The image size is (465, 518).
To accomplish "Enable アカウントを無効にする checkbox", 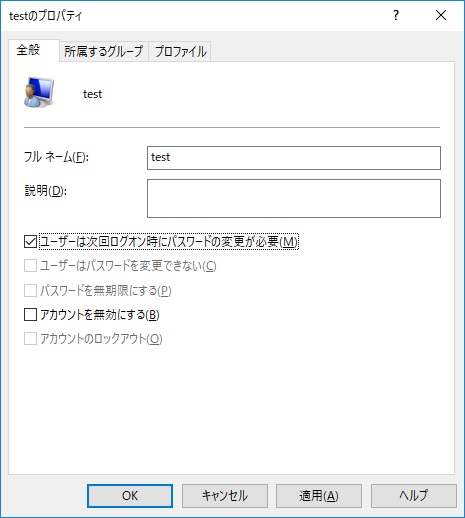I will [x=30, y=315].
